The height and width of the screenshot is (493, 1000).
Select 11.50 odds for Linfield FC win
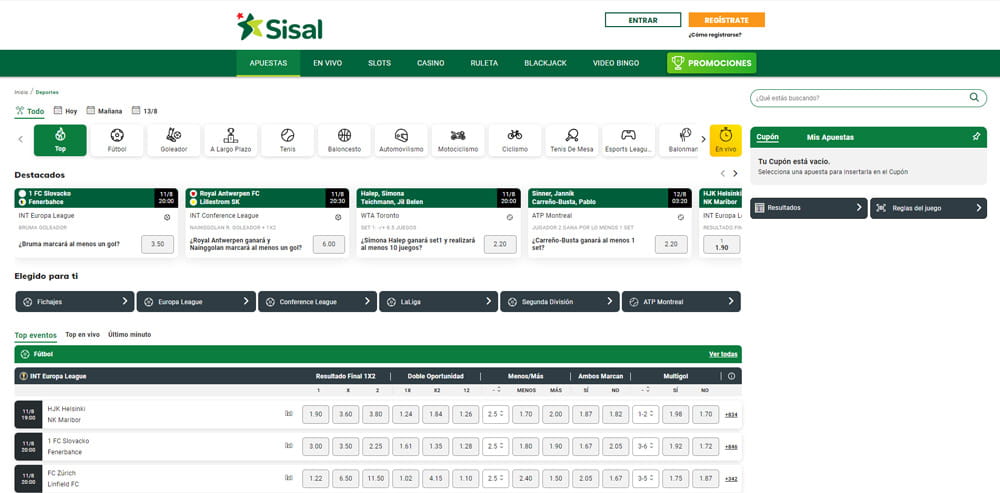pyautogui.click(x=376, y=478)
